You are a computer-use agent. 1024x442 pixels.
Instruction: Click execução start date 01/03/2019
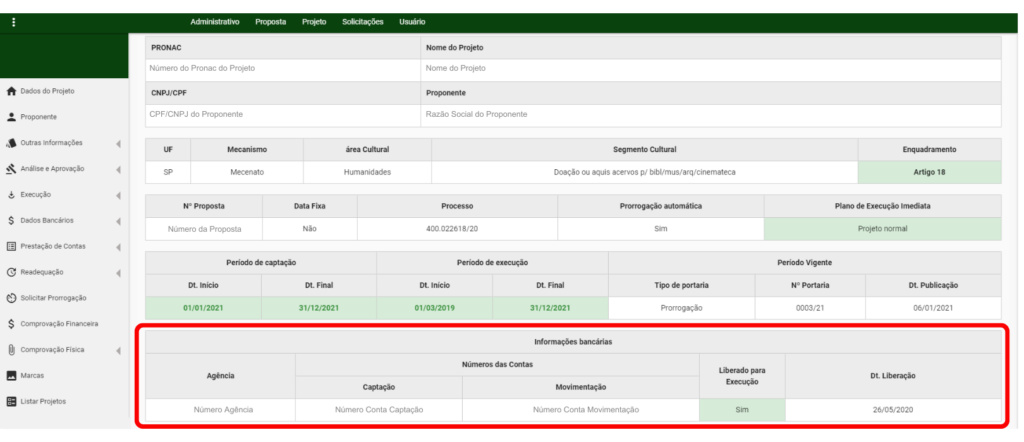[434, 308]
